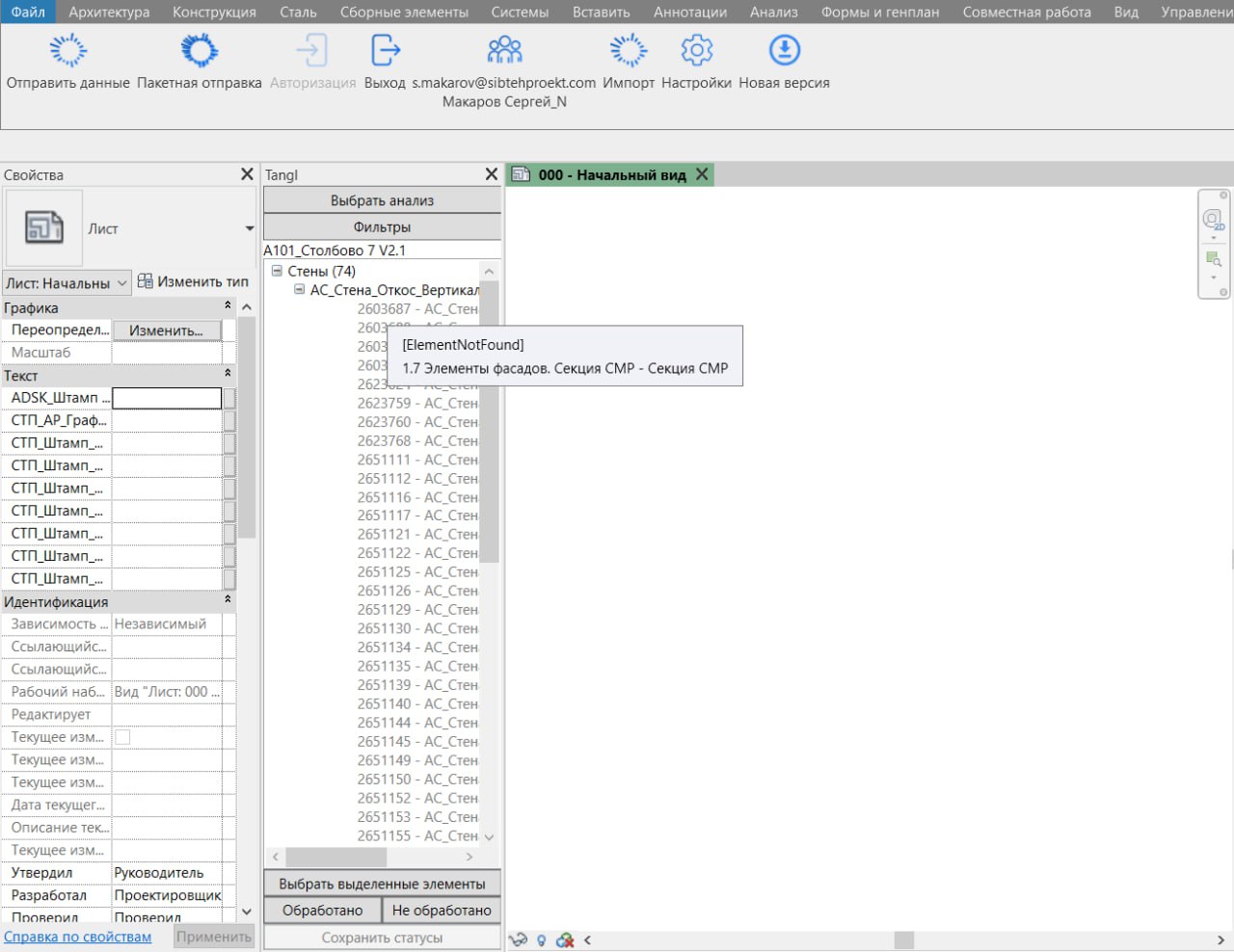Viewport: 1234px width, 952px height.
Task: Switch to the Сборные элементы tab
Action: click(404, 12)
